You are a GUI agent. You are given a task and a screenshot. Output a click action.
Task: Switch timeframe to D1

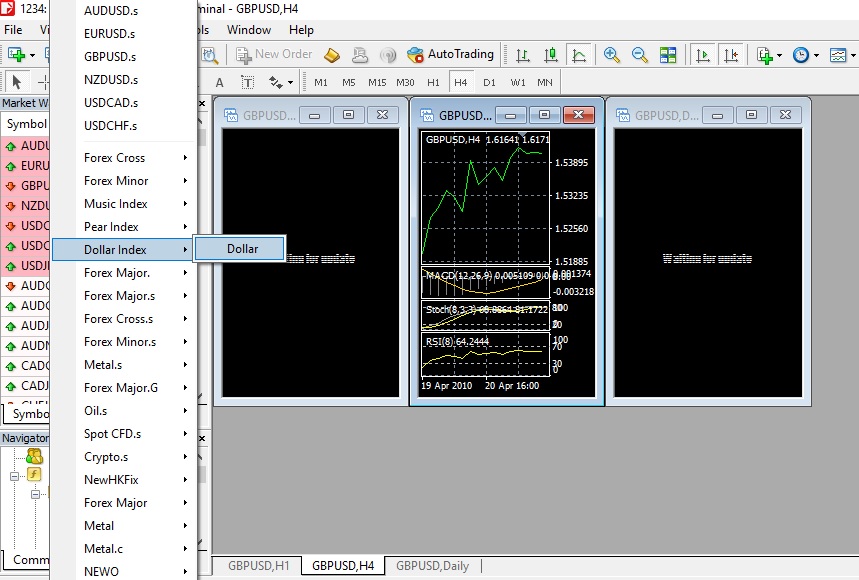[489, 83]
